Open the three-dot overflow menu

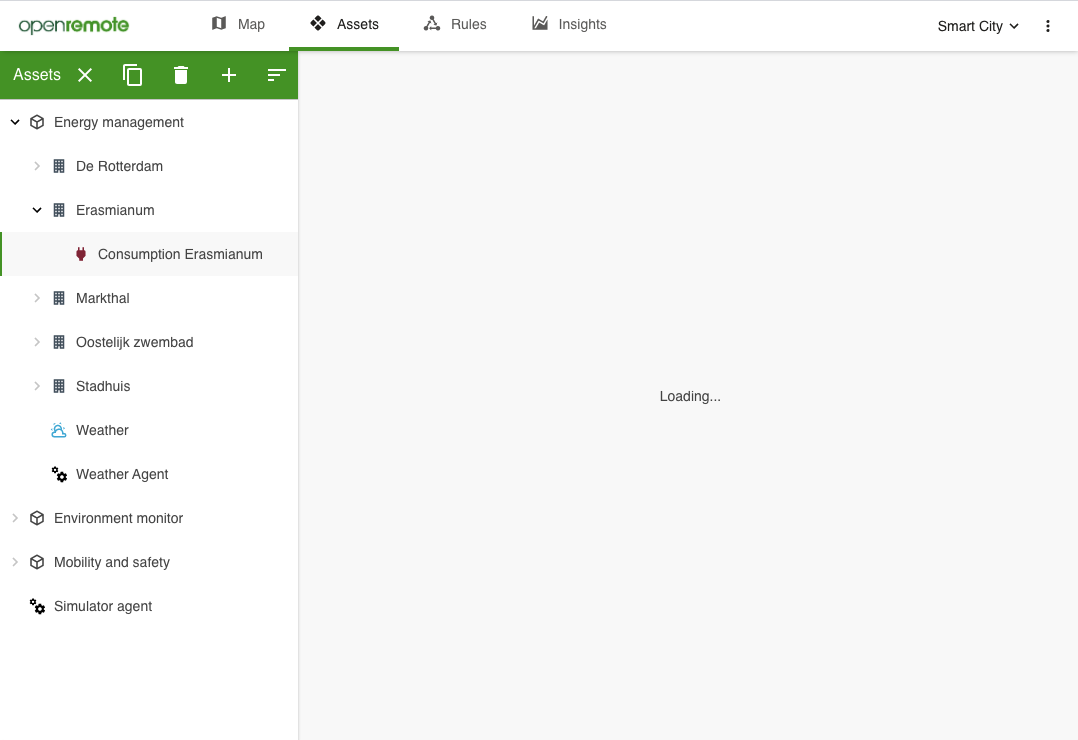click(x=1048, y=26)
